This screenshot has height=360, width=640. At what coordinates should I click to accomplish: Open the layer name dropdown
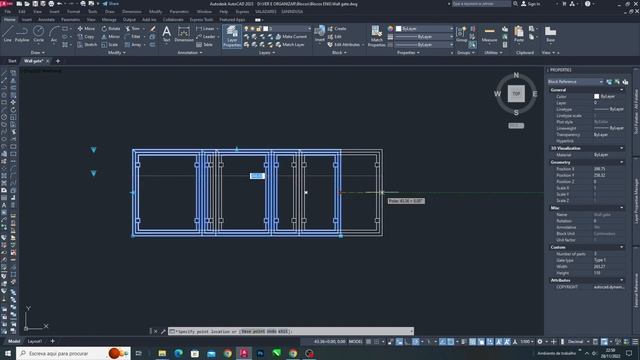pos(309,29)
